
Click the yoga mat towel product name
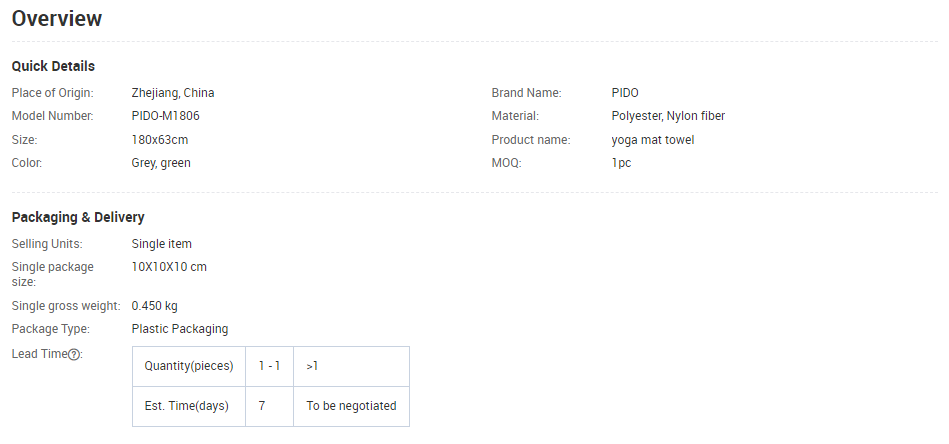(x=652, y=140)
